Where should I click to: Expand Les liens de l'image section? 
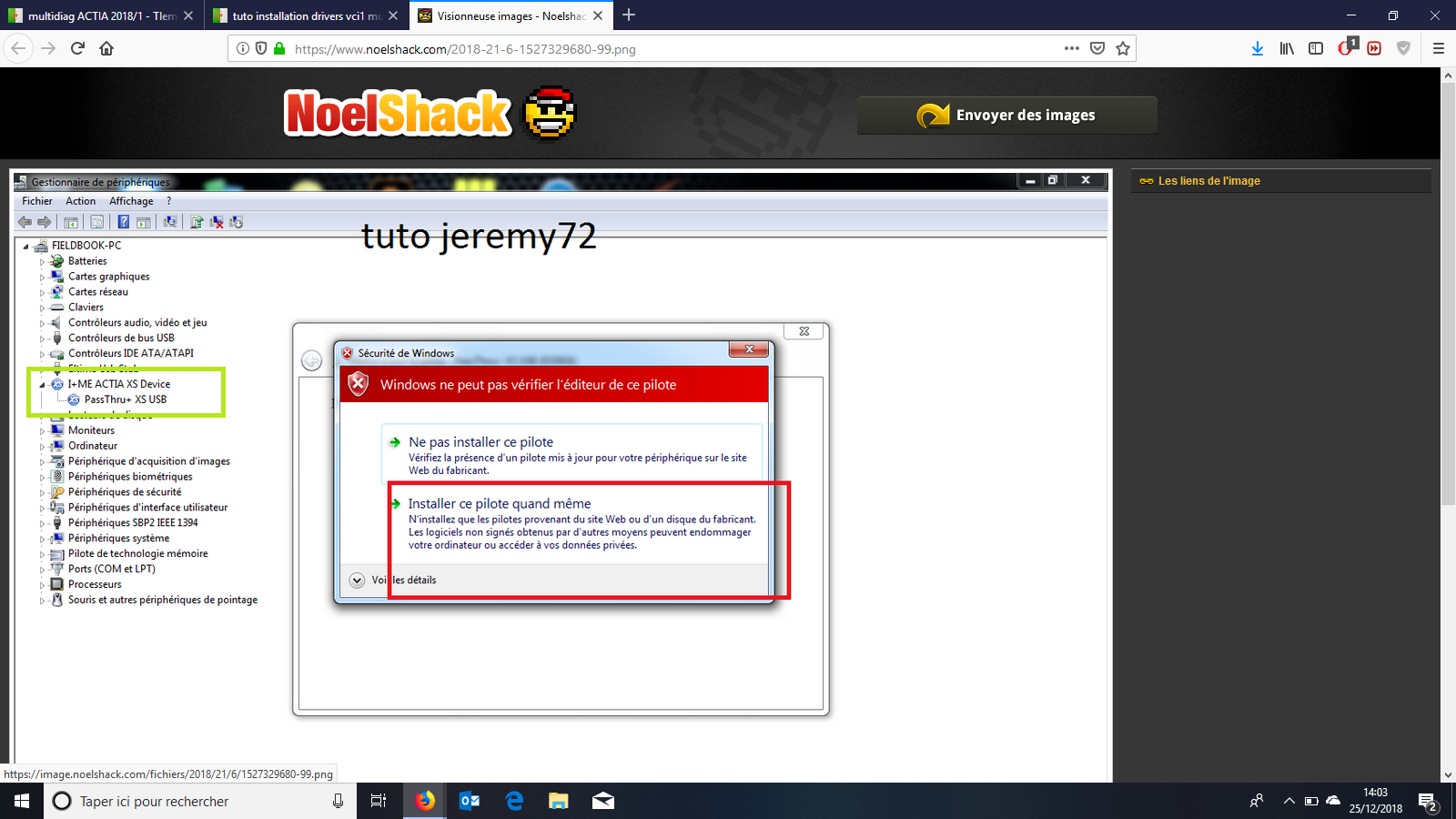[x=1281, y=181]
